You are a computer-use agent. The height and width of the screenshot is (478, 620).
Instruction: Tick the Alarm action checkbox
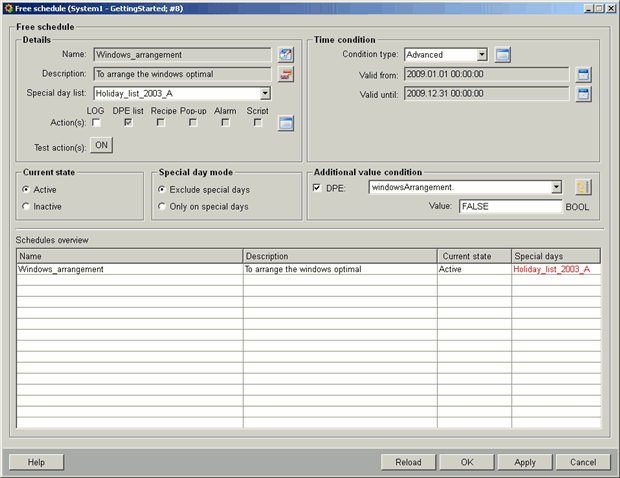click(225, 123)
